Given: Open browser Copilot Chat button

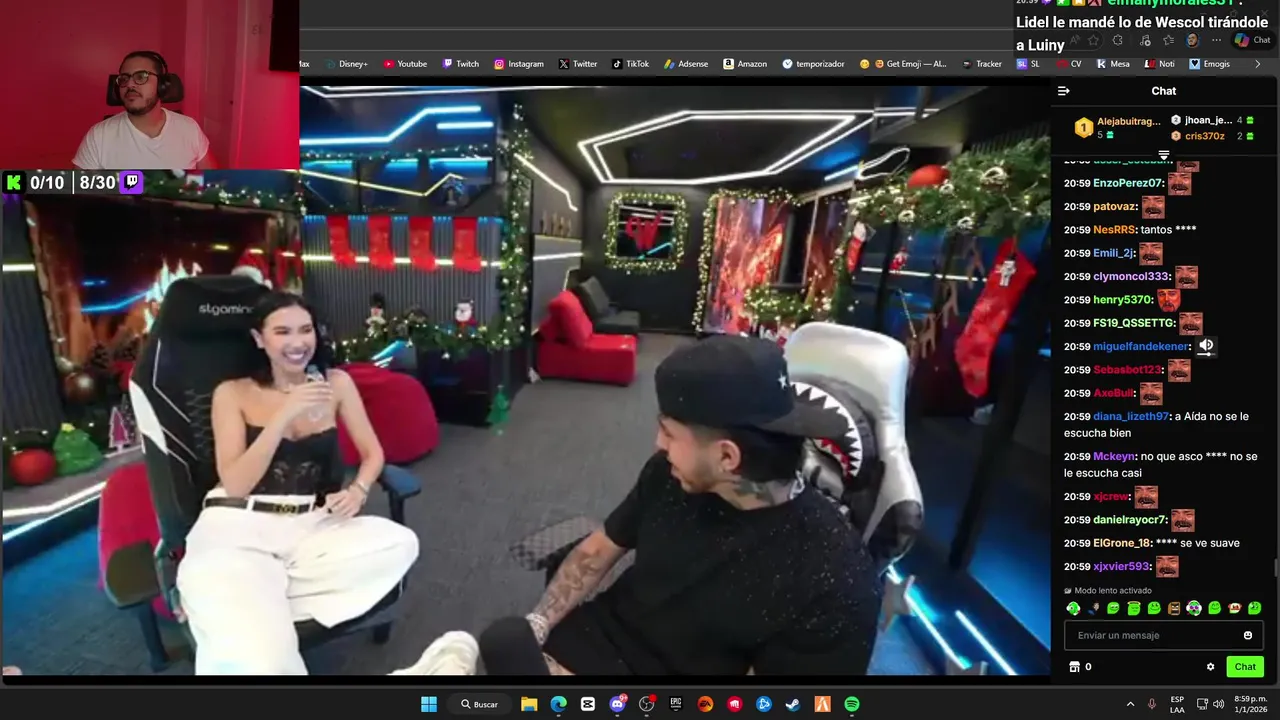Looking at the screenshot, I should tap(1252, 40).
